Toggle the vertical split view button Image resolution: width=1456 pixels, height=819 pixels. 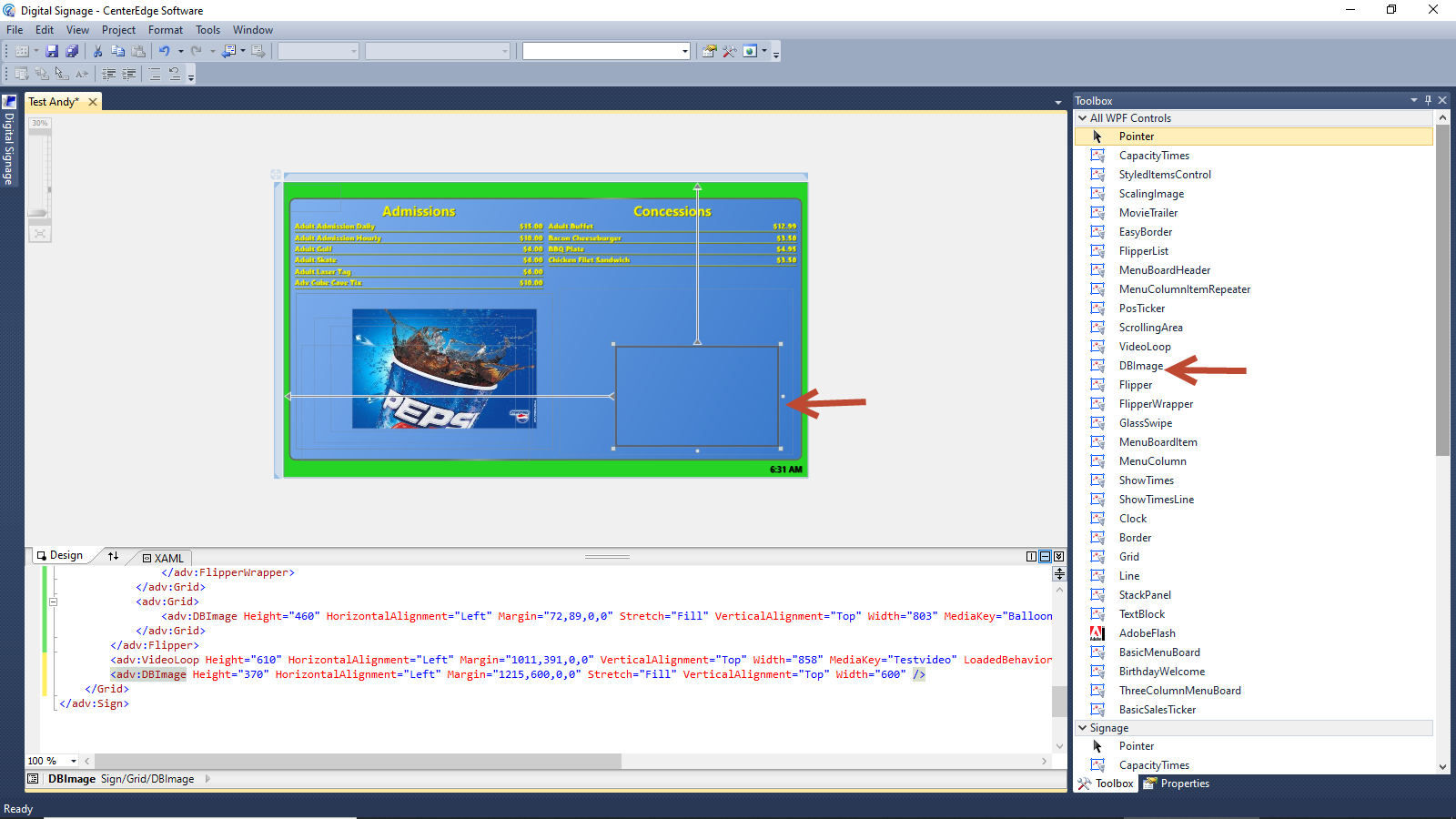point(1031,557)
